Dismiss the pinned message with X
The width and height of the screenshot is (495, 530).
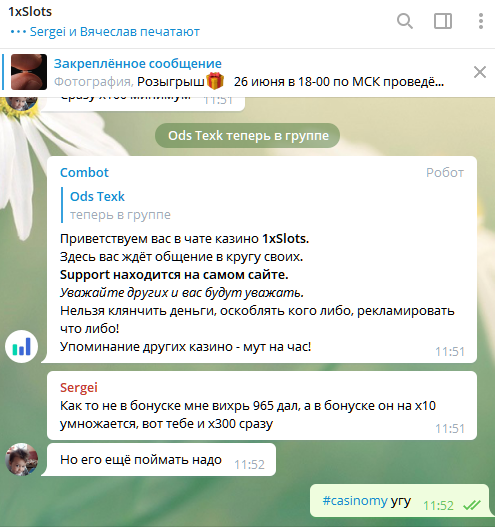pyautogui.click(x=480, y=72)
